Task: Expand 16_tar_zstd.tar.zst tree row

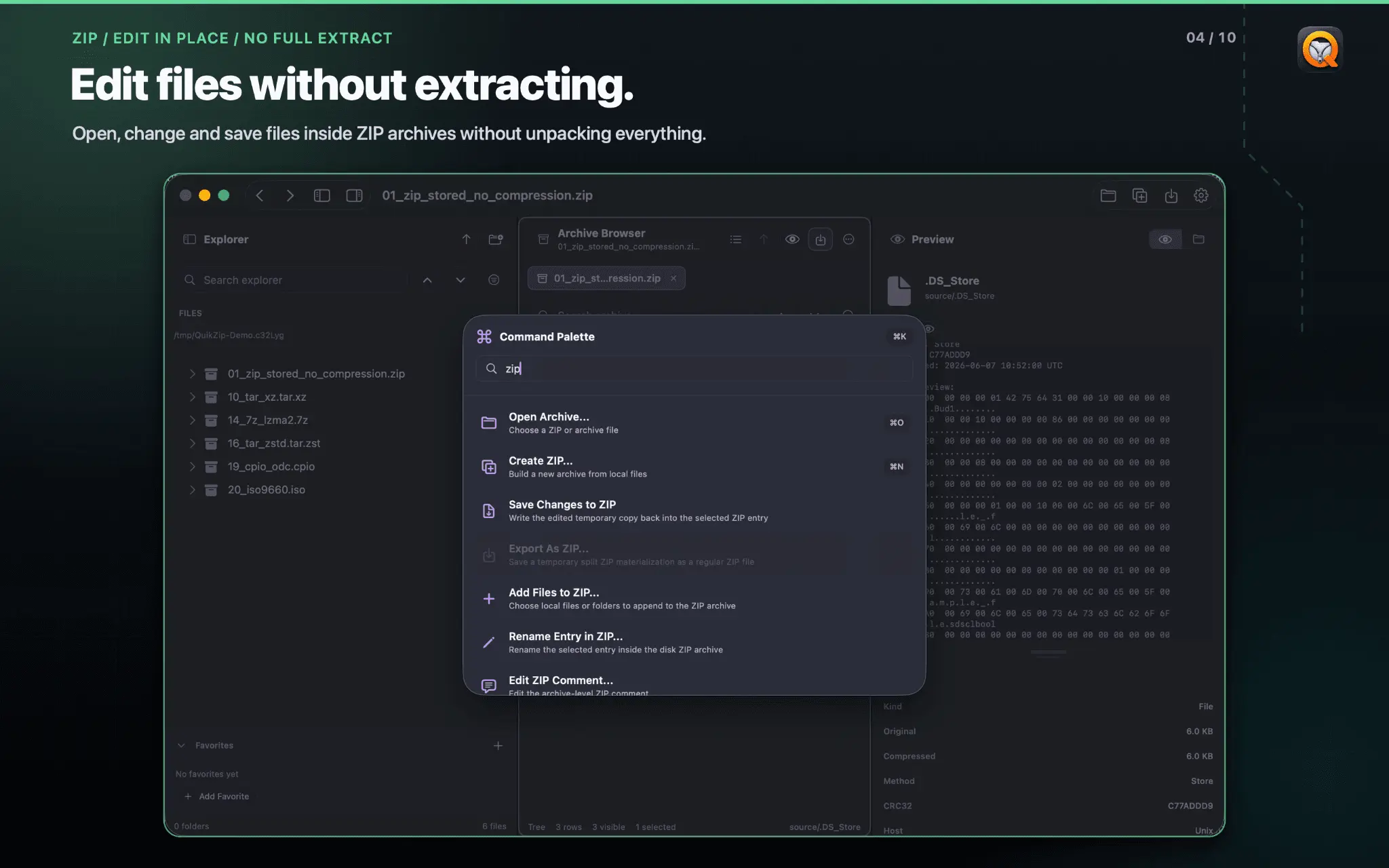Action: pyautogui.click(x=193, y=443)
